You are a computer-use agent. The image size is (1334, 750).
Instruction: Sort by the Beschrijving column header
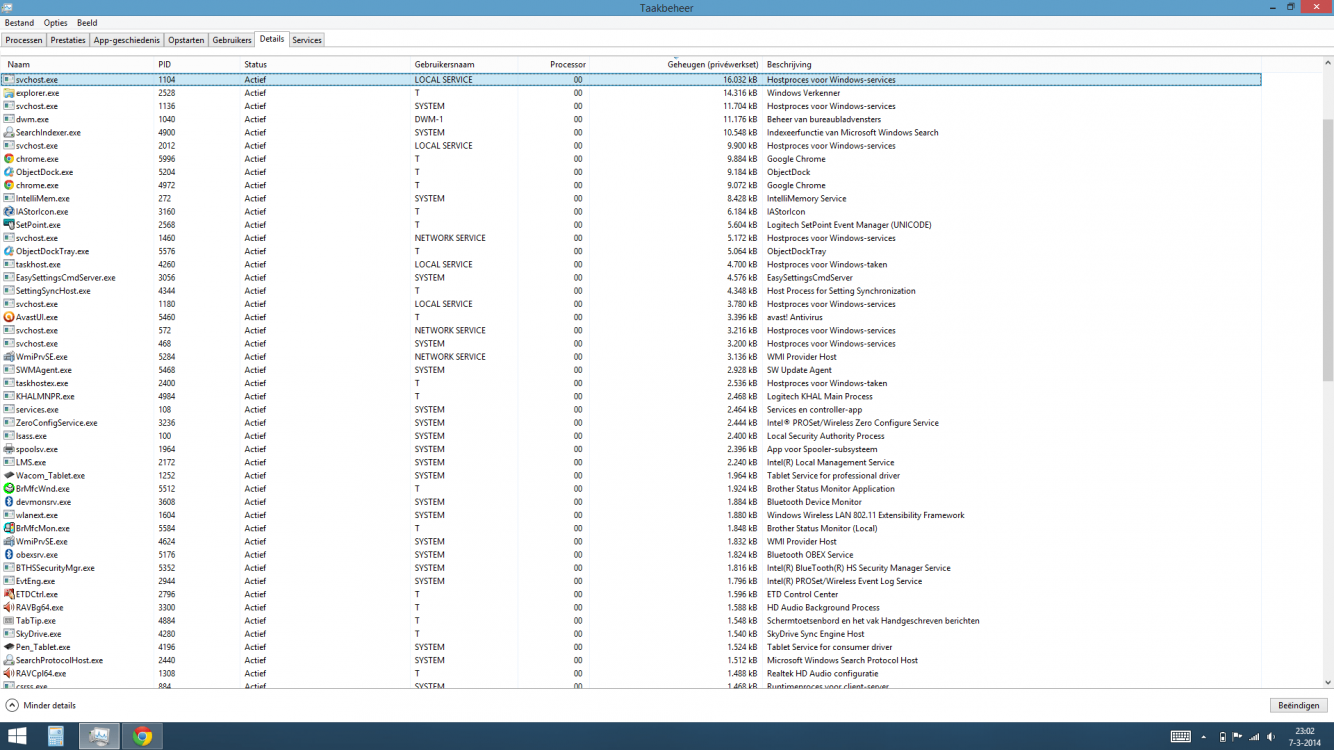coord(1012,64)
